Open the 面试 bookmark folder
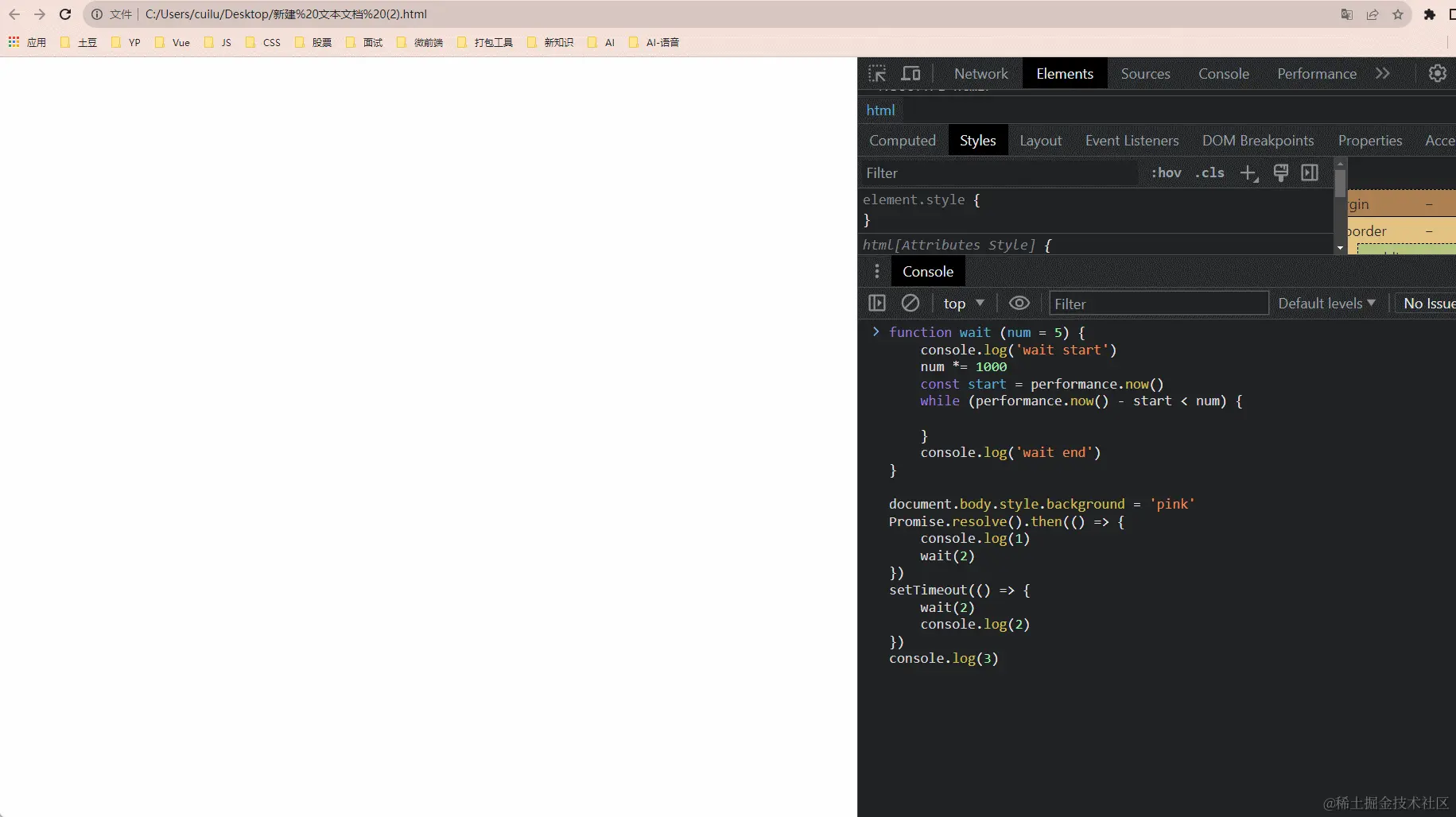1456x817 pixels. point(365,42)
